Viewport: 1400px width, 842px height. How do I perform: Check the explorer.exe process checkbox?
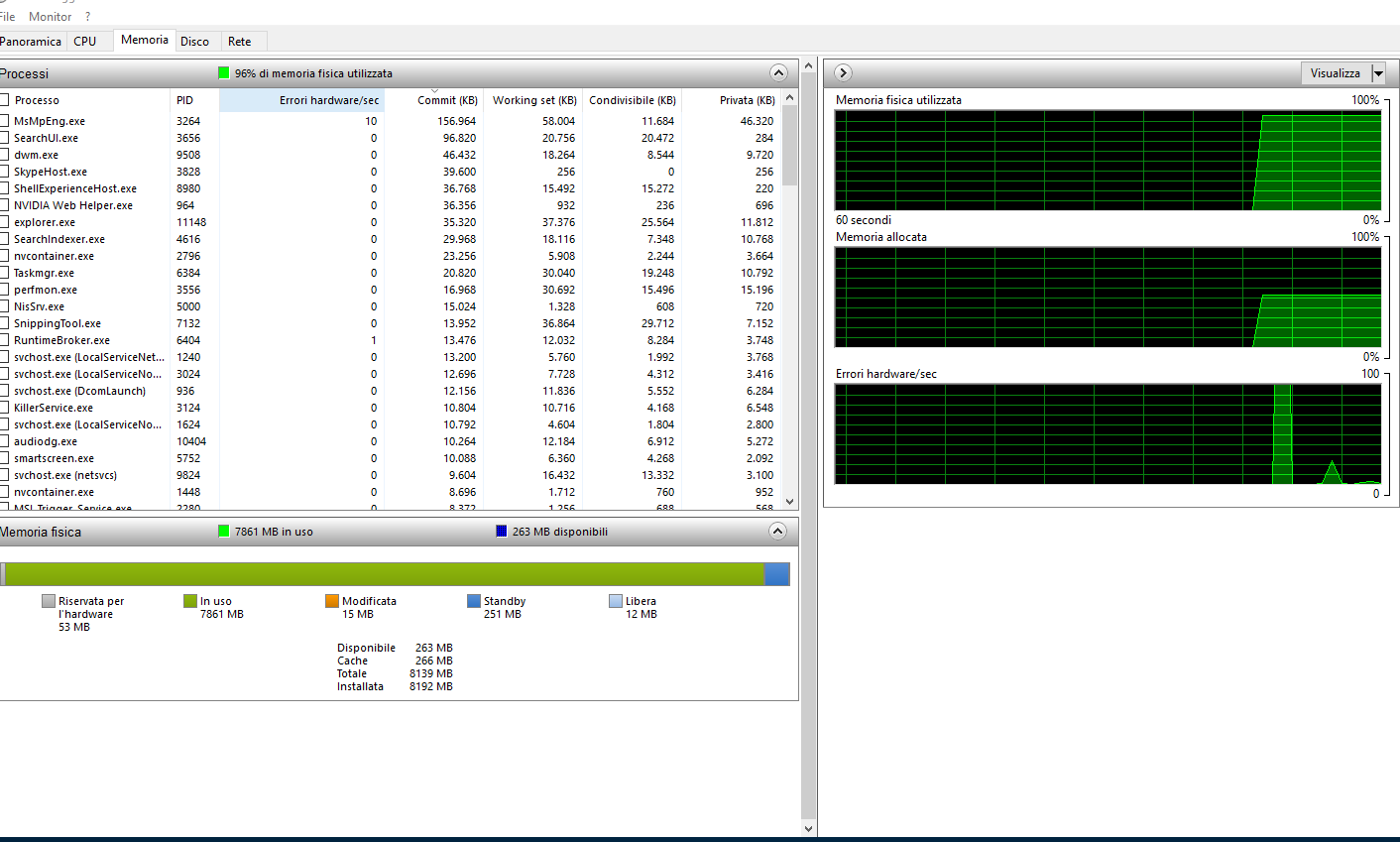4,222
